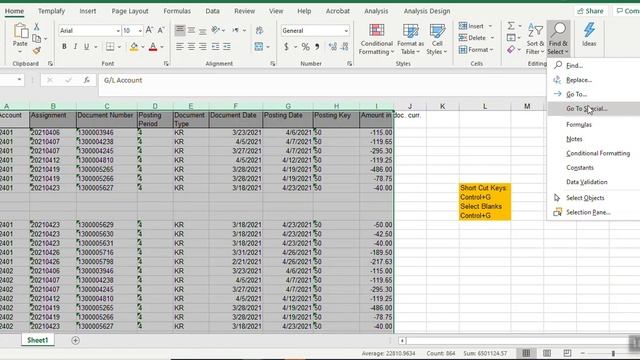The width and height of the screenshot is (640, 360).
Task: Select the Sheet1 tab
Action: point(38,340)
